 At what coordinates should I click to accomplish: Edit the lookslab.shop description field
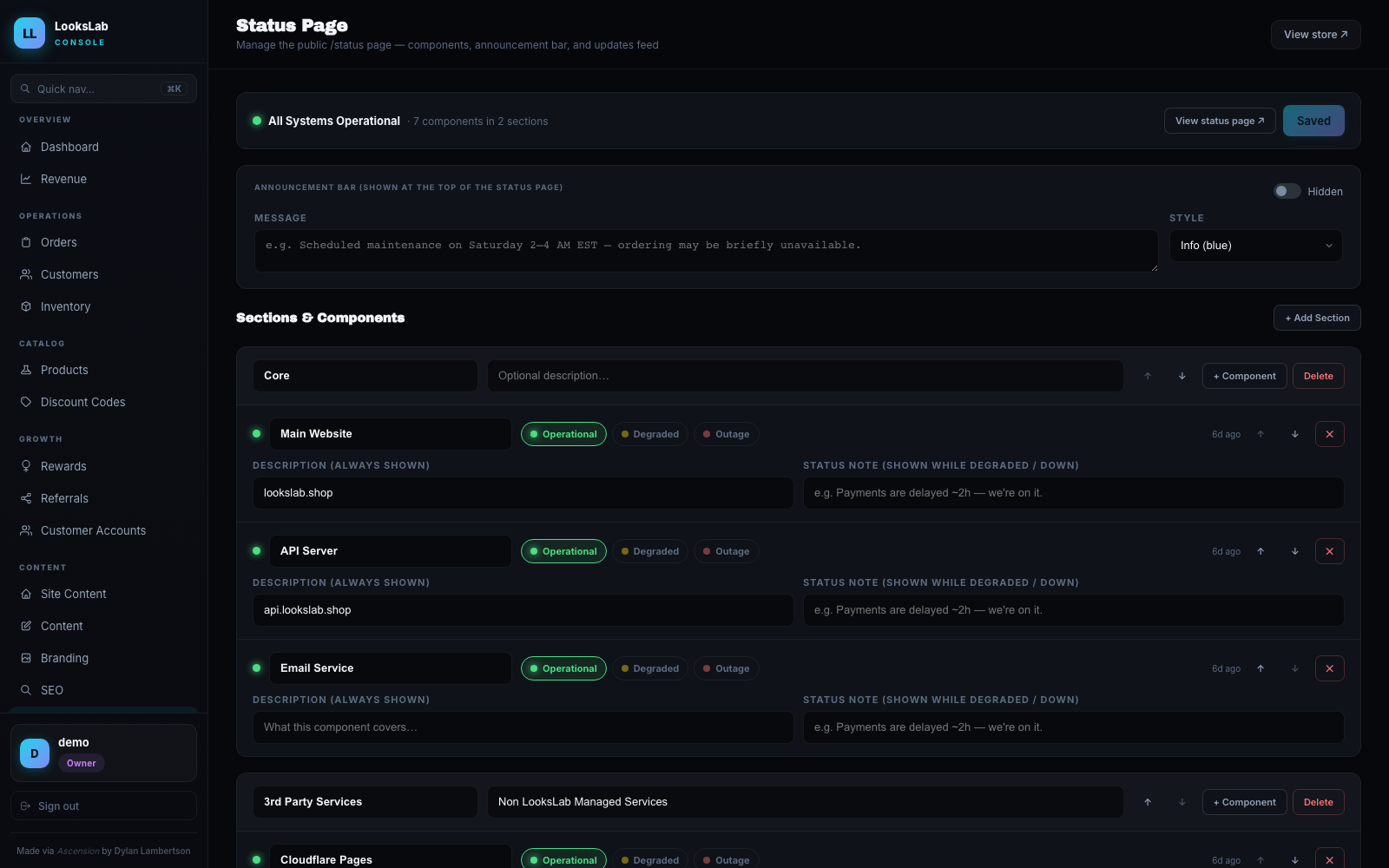click(x=523, y=493)
